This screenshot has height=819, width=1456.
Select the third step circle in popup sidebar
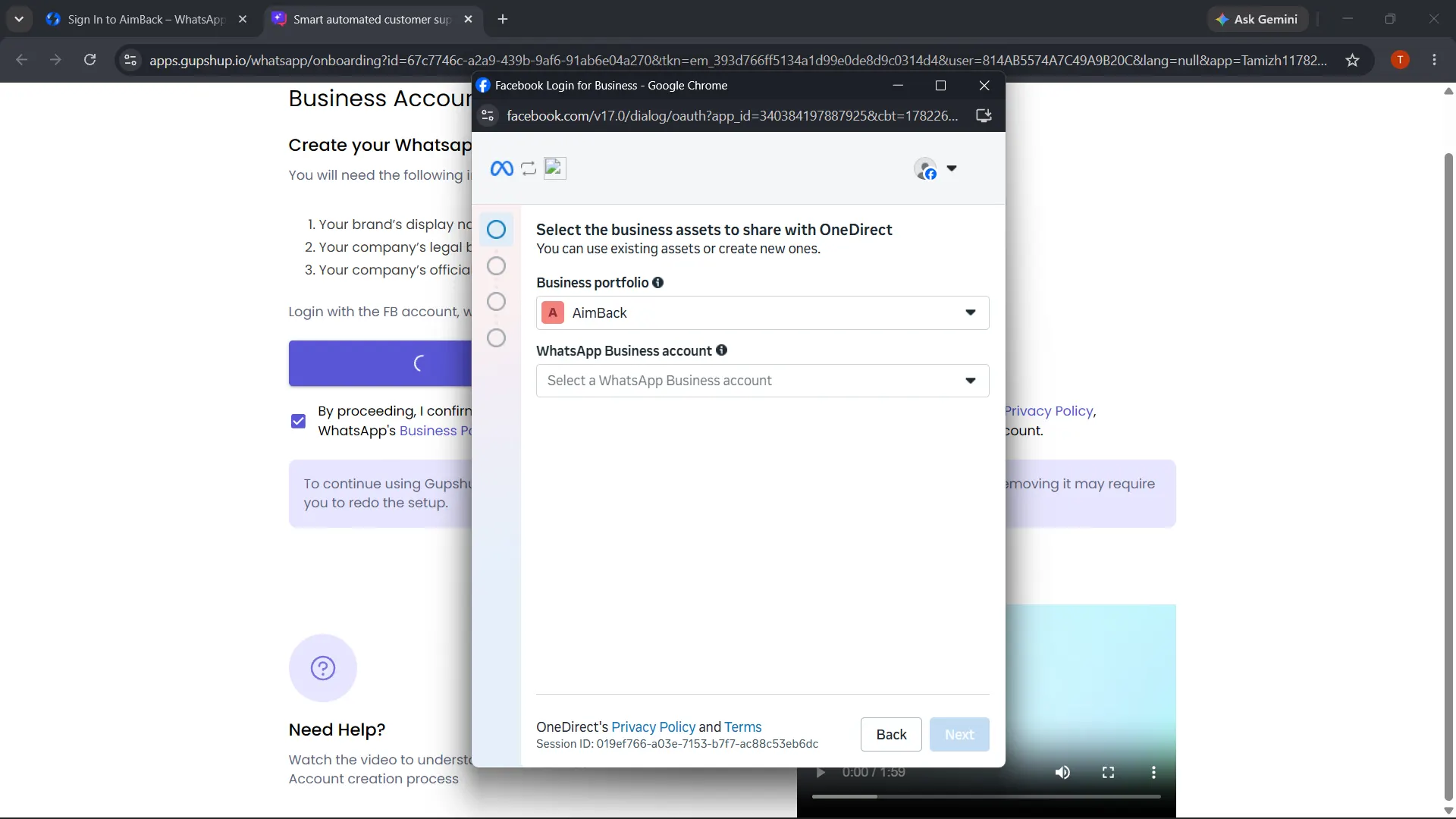click(x=496, y=302)
